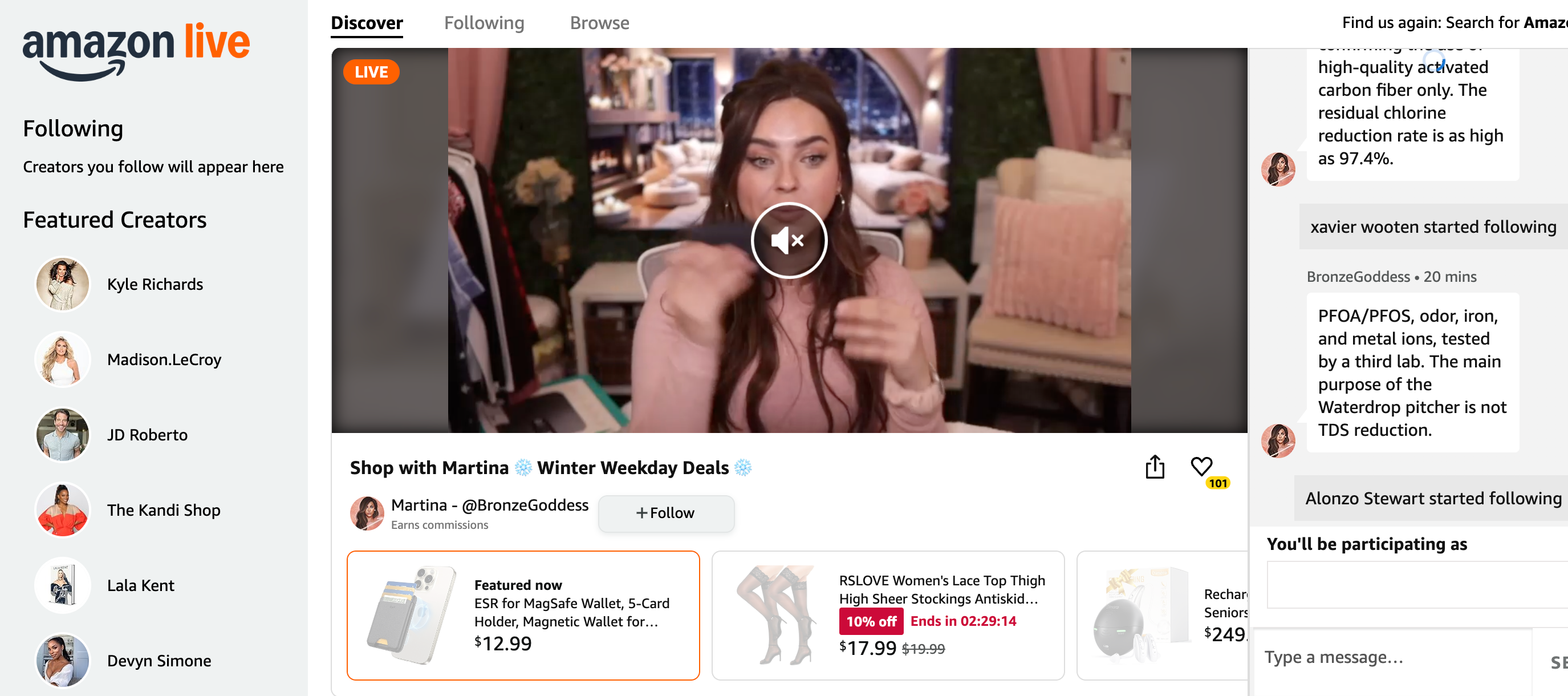Click the share icon below the video
Image resolution: width=1568 pixels, height=696 pixels.
point(1155,466)
